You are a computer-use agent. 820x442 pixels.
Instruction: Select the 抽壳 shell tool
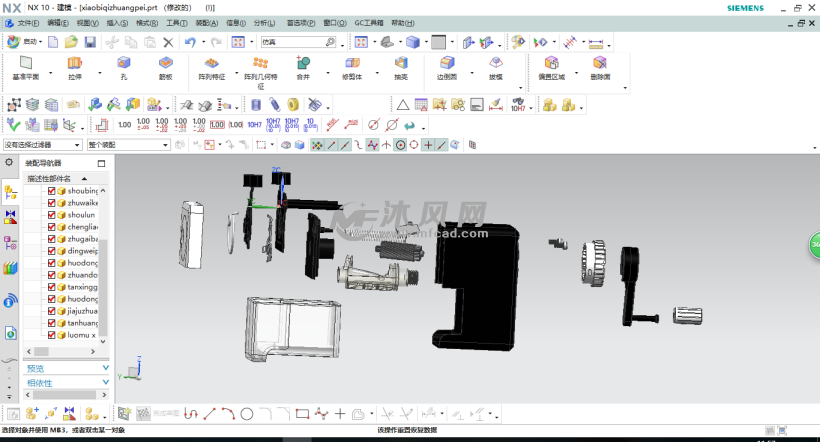(401, 68)
